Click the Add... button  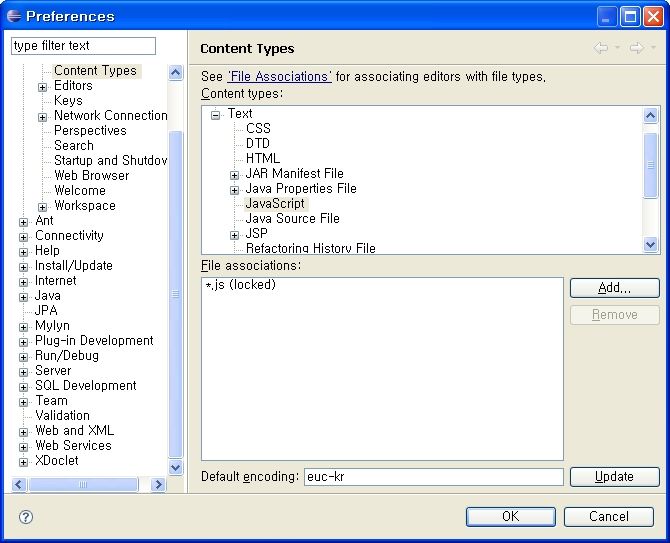tap(614, 288)
